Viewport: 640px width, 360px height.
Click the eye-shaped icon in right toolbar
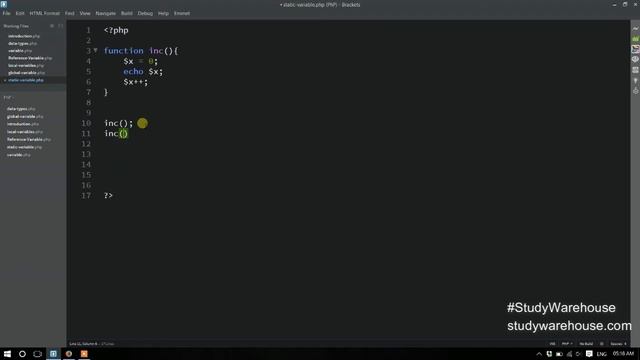[x=635, y=60]
